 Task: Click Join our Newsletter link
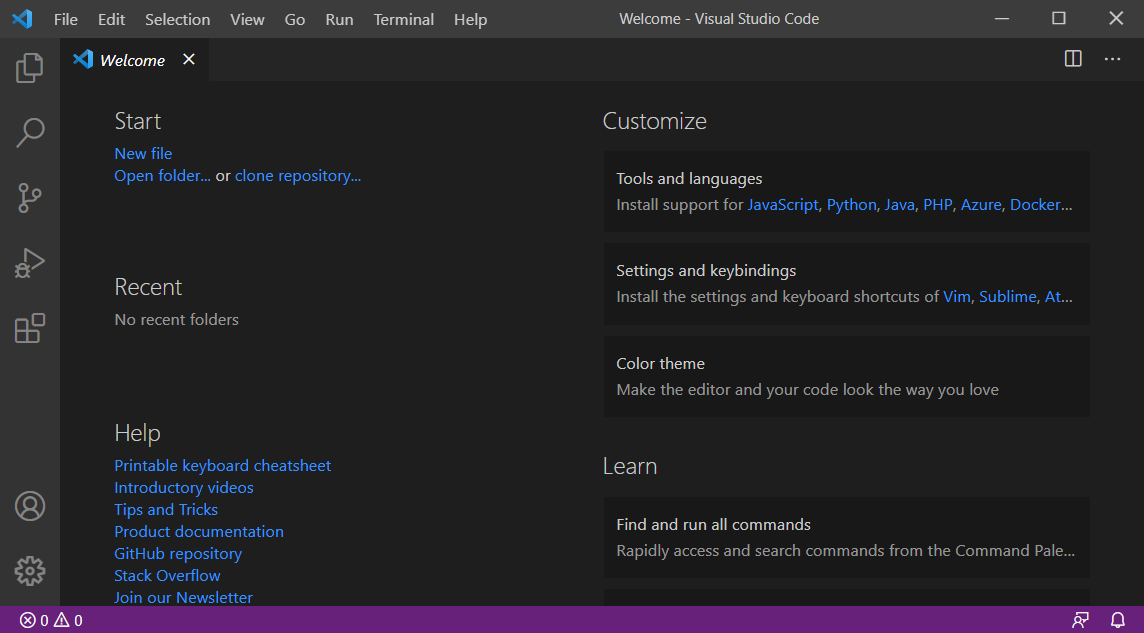tap(183, 598)
